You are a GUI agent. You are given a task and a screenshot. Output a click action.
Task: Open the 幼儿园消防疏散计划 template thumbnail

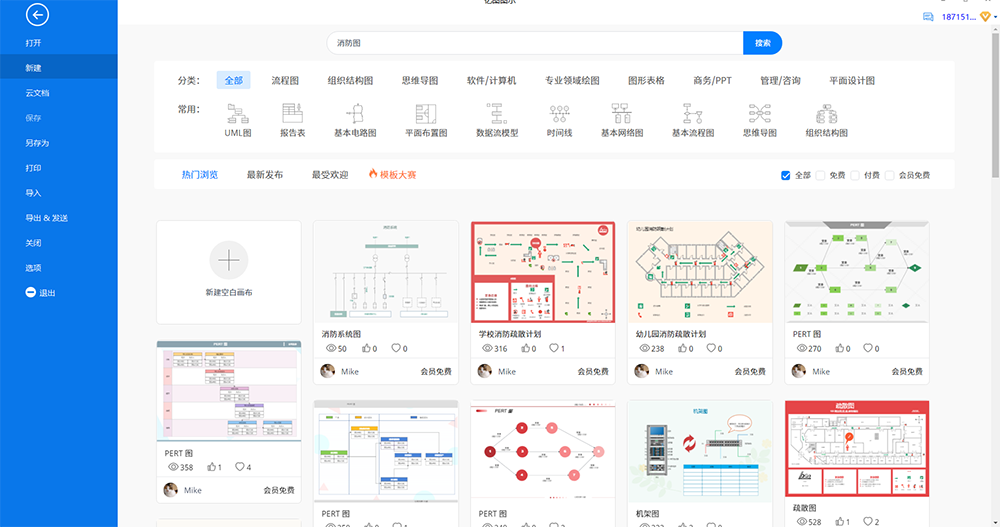(700, 272)
